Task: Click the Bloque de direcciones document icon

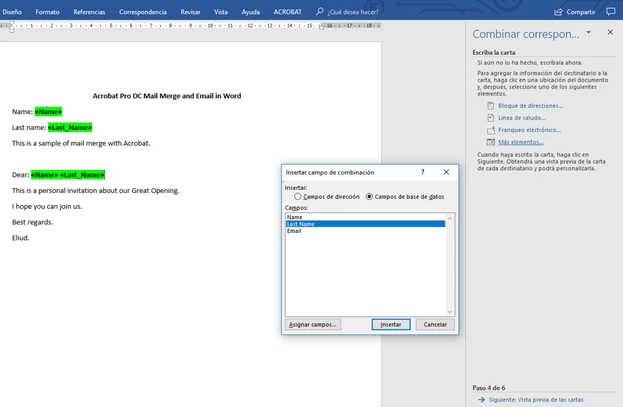Action: tap(491, 106)
